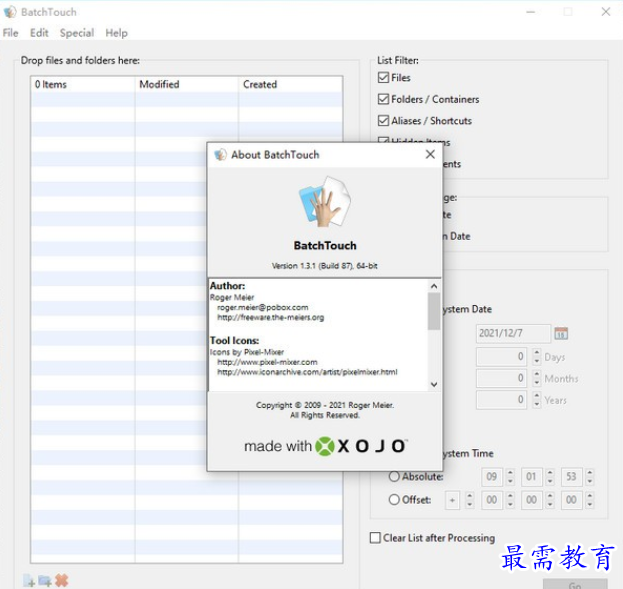Click the absolute hours stepper beside 09

pos(511,476)
